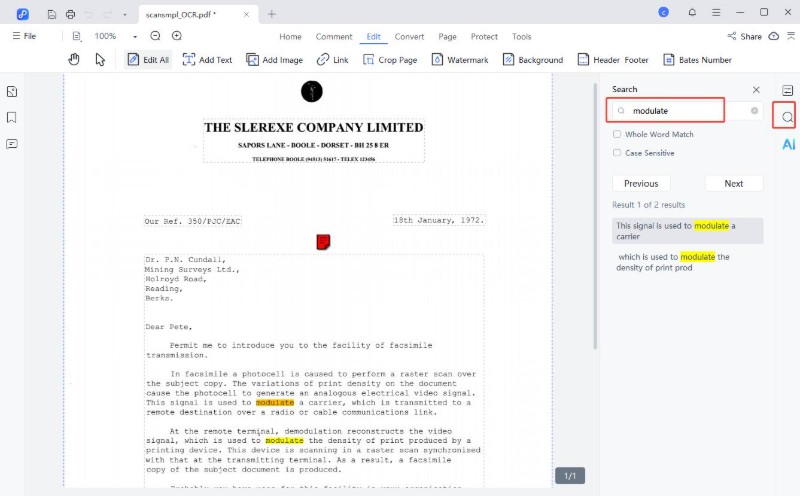Zoom out with the minus icon

(156, 36)
